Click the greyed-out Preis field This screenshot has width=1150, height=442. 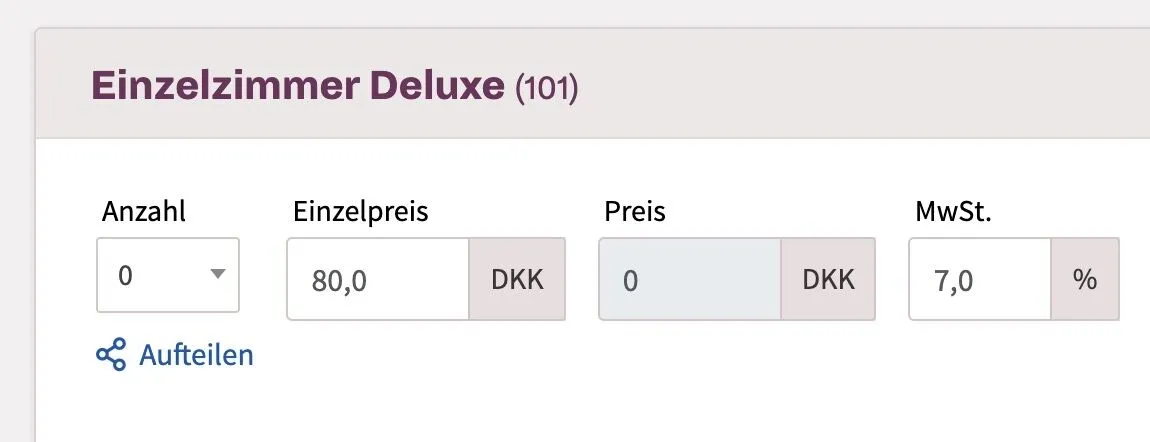tap(689, 279)
